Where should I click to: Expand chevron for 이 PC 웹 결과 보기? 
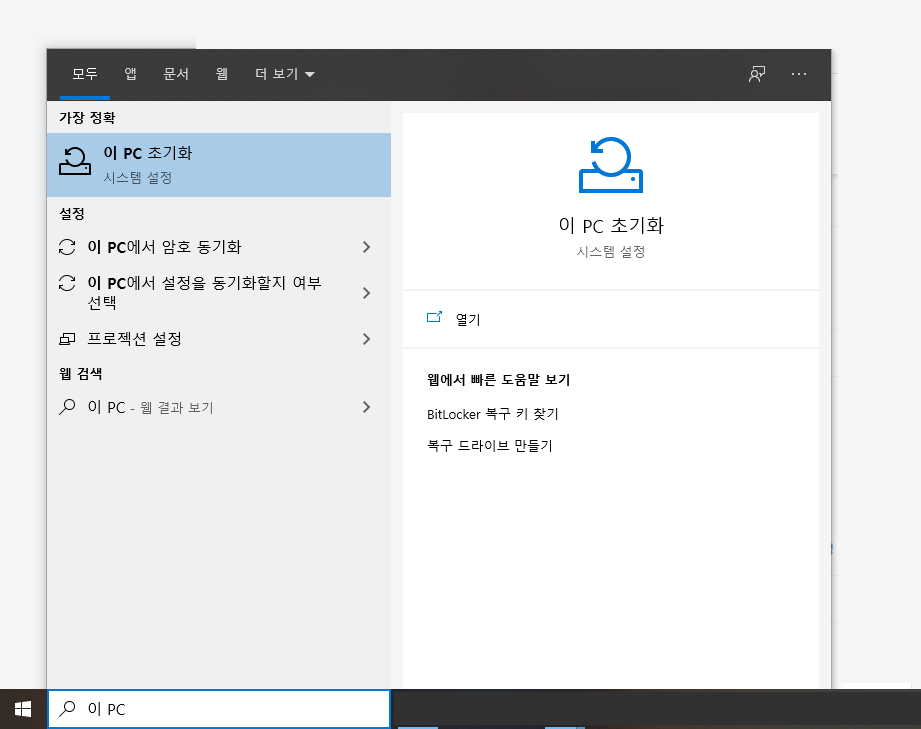[x=367, y=407]
